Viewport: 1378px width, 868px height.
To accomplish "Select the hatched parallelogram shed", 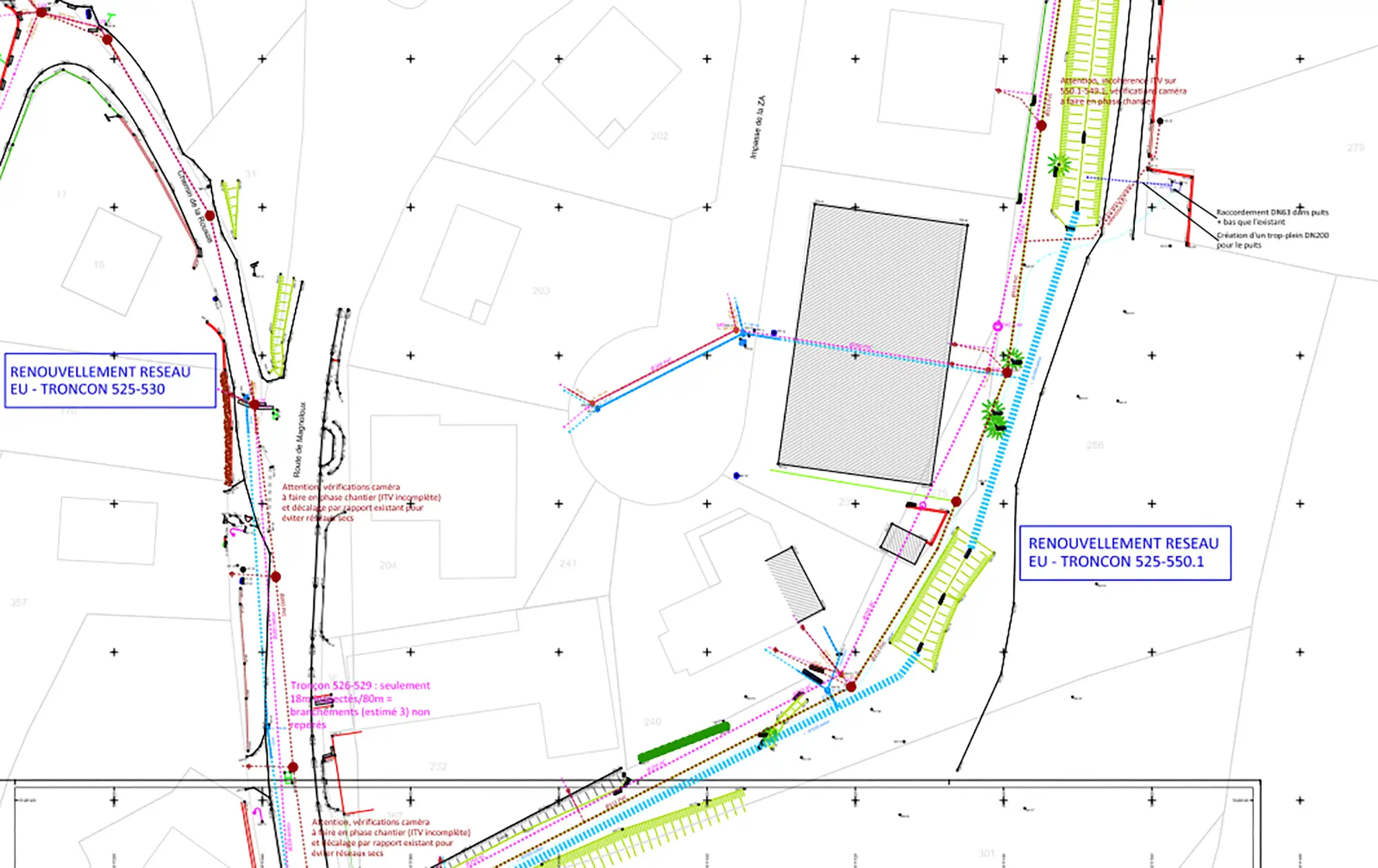I will point(794,583).
